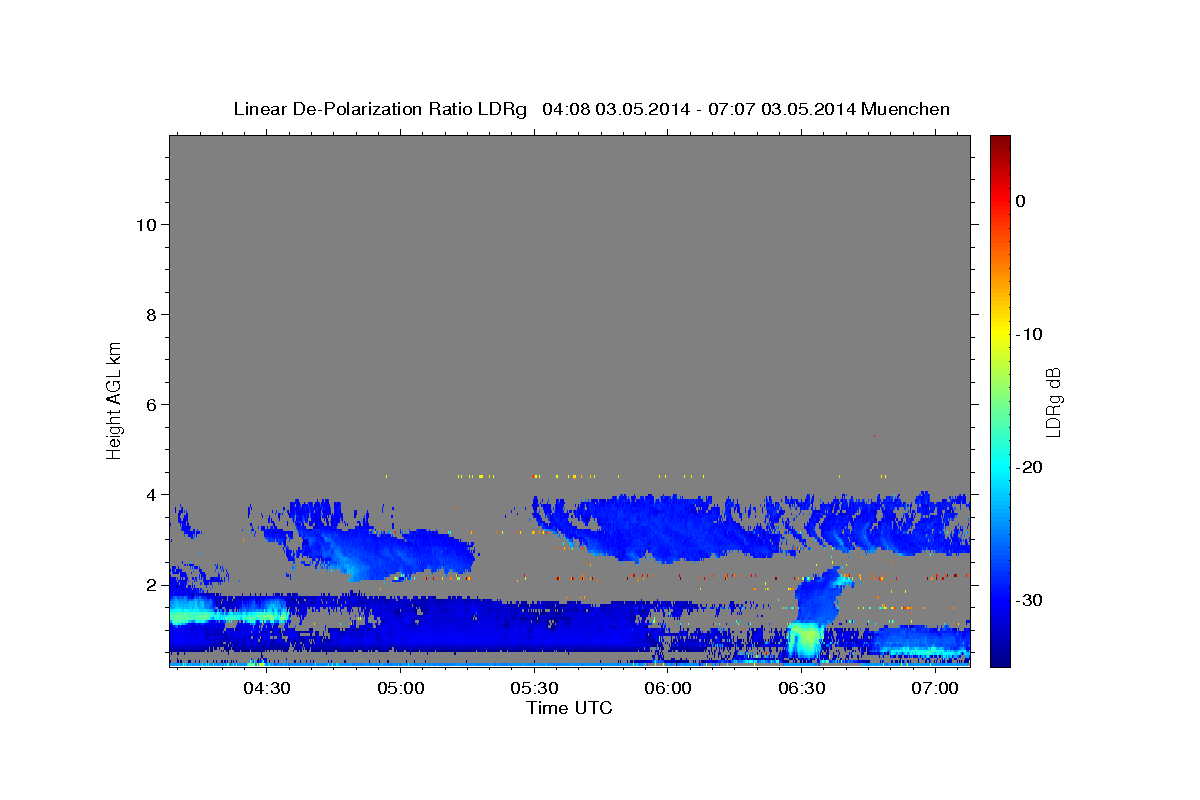
Task: Click the colorbar value -10
Action: tap(1029, 334)
